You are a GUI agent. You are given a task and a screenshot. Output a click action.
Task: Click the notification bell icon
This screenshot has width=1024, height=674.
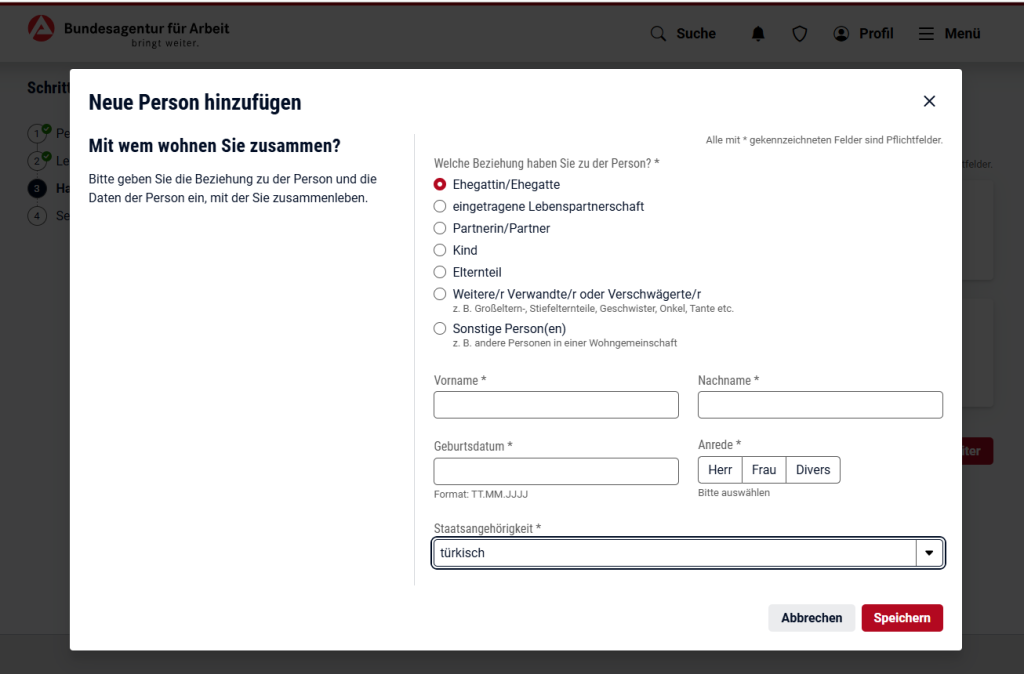(x=758, y=34)
